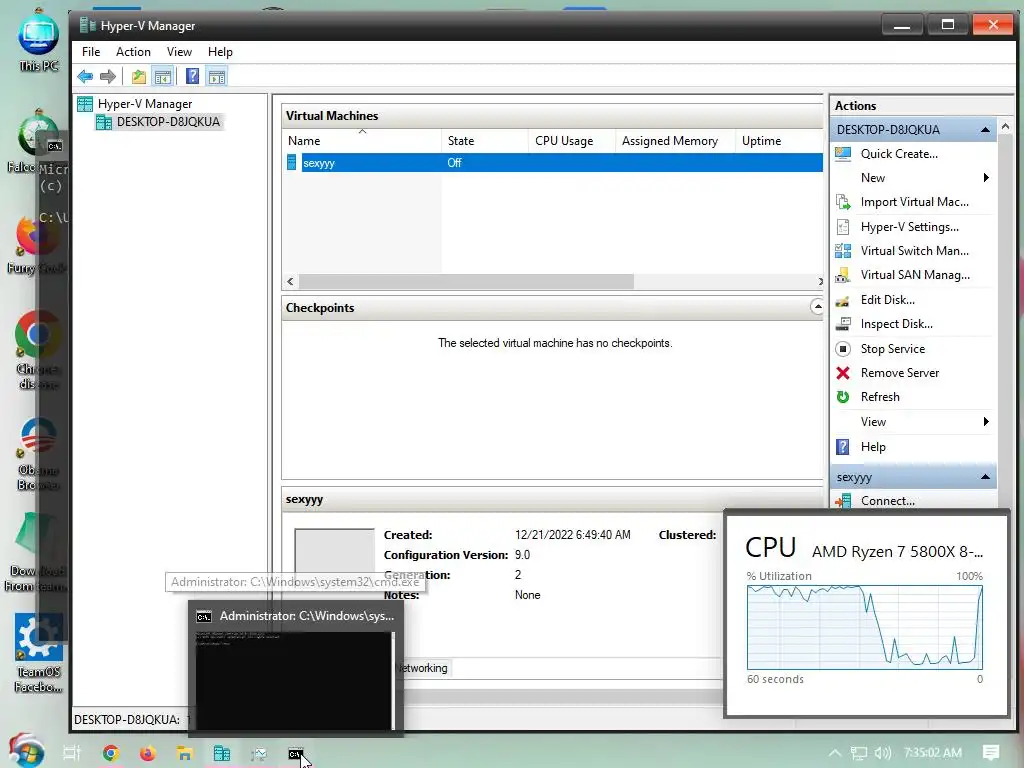Viewport: 1024px width, 768px height.
Task: Click Hyper-V Settings action
Action: (910, 227)
